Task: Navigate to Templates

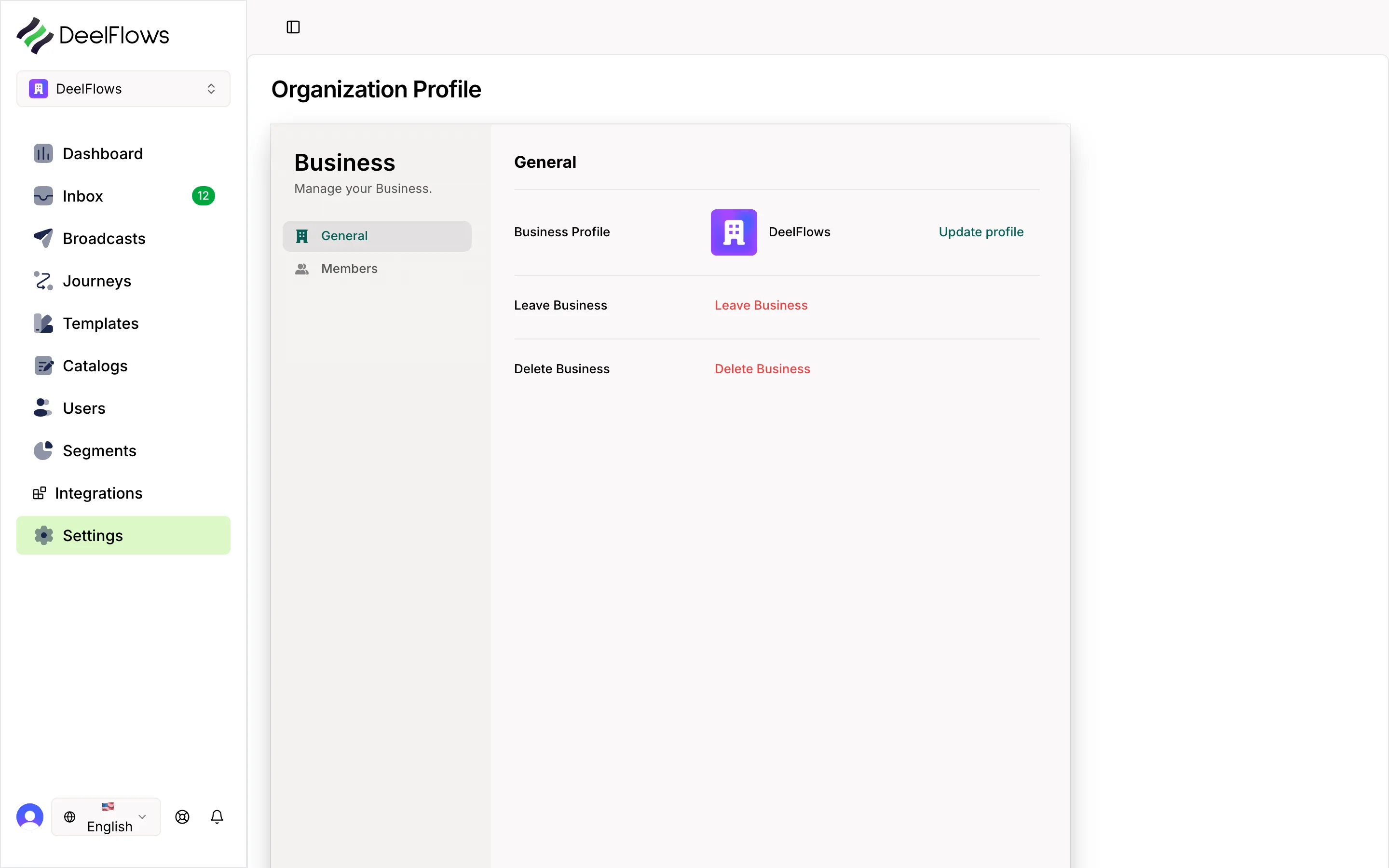Action: pyautogui.click(x=123, y=323)
